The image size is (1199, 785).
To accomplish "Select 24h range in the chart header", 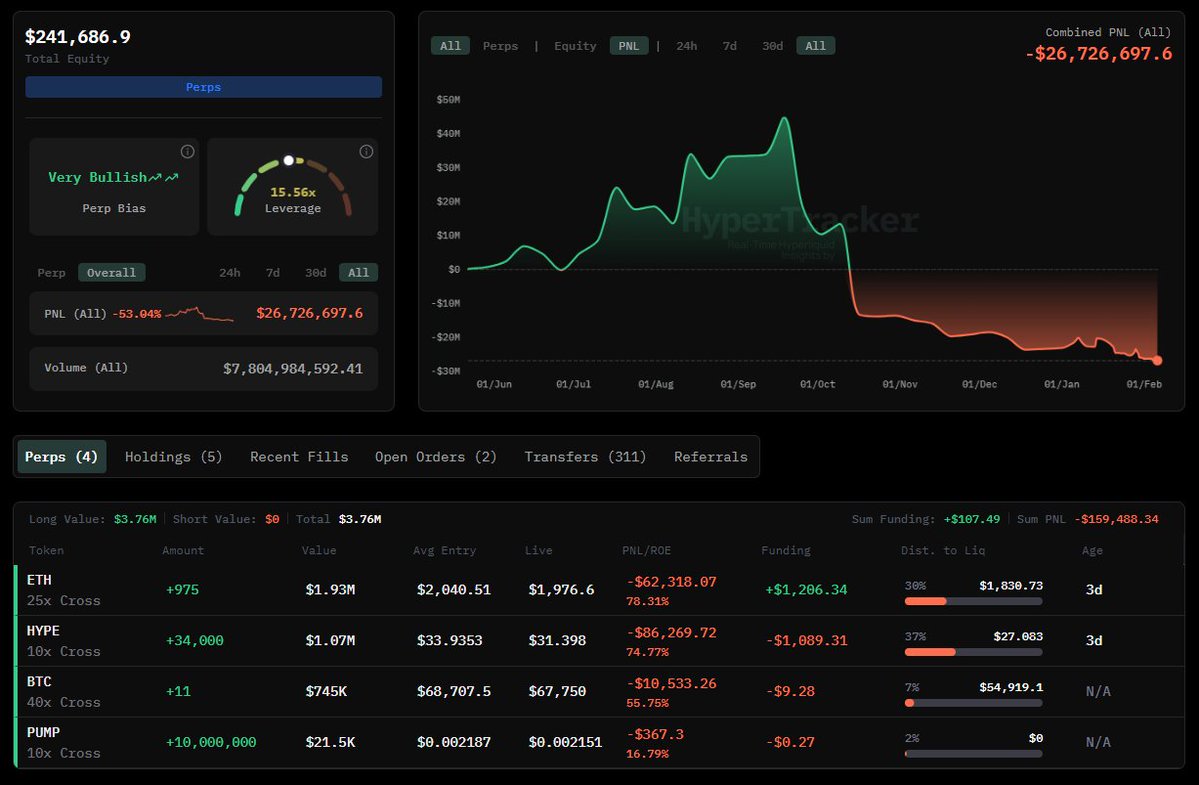I will (687, 46).
